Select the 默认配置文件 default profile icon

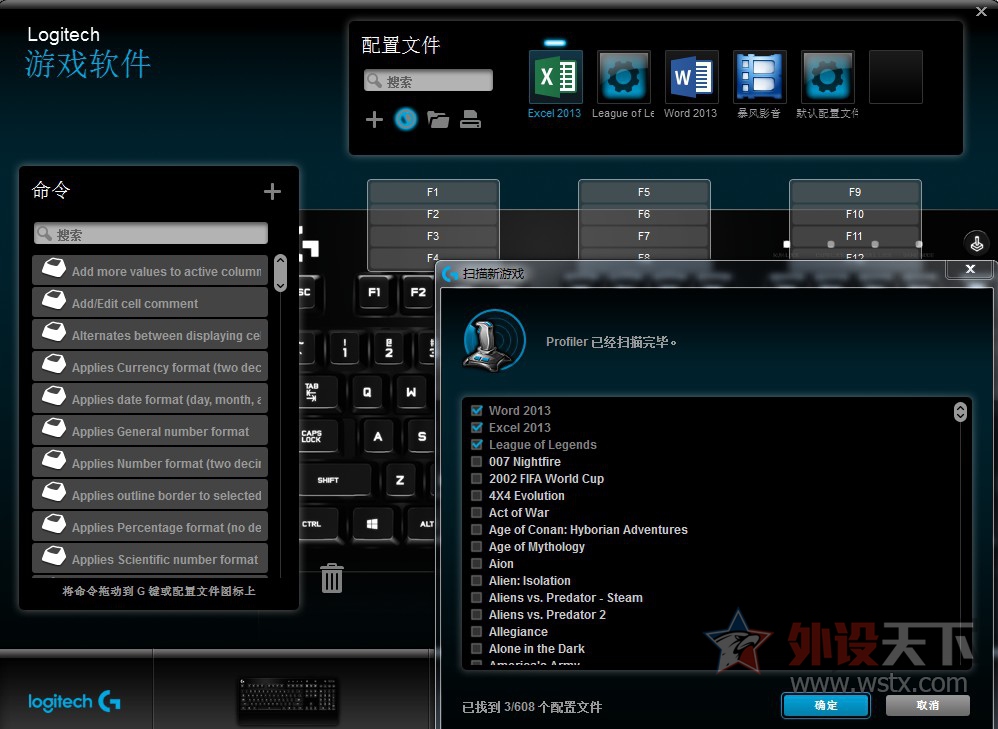tap(828, 76)
